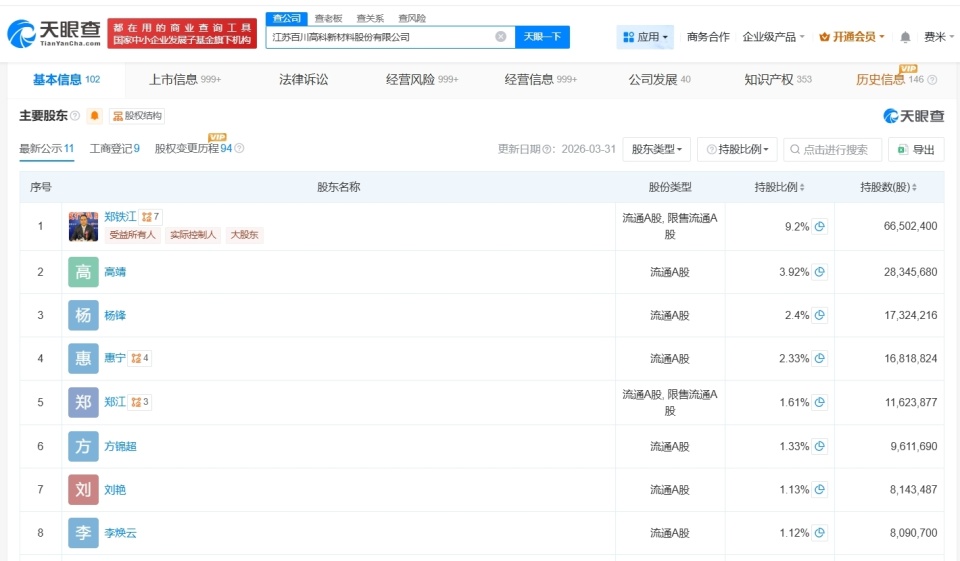Open the 持股比例 filter dropdown
The image size is (960, 561).
737,149
